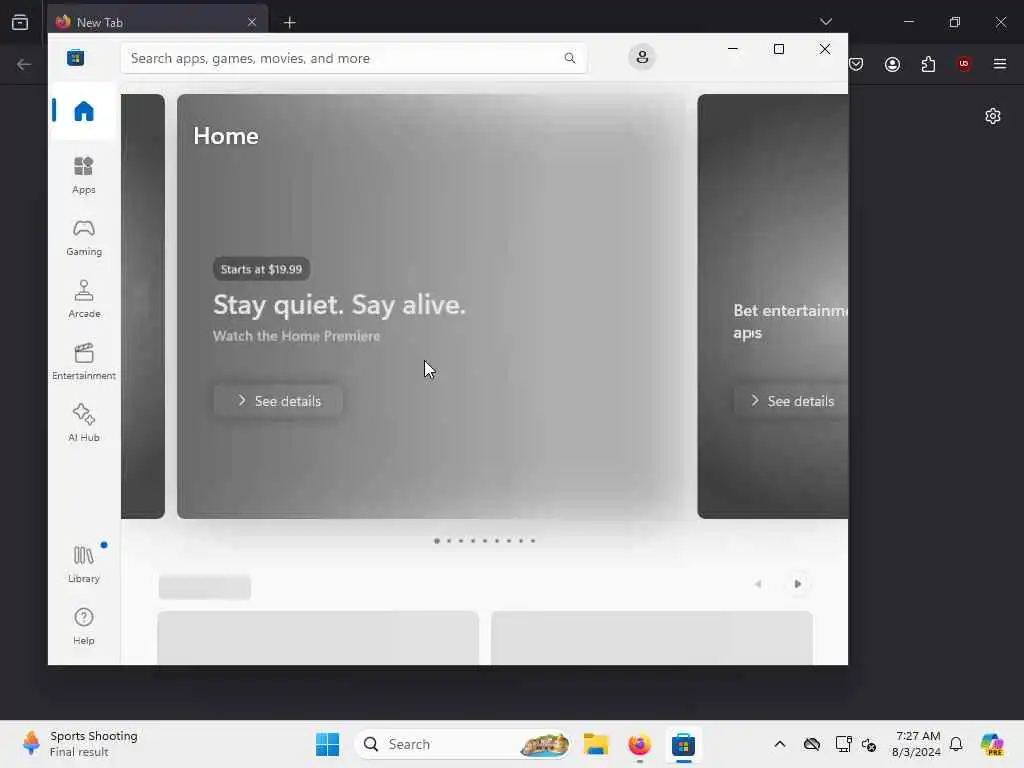
Task: Show the previous hero banner card
Action: [x=142, y=306]
